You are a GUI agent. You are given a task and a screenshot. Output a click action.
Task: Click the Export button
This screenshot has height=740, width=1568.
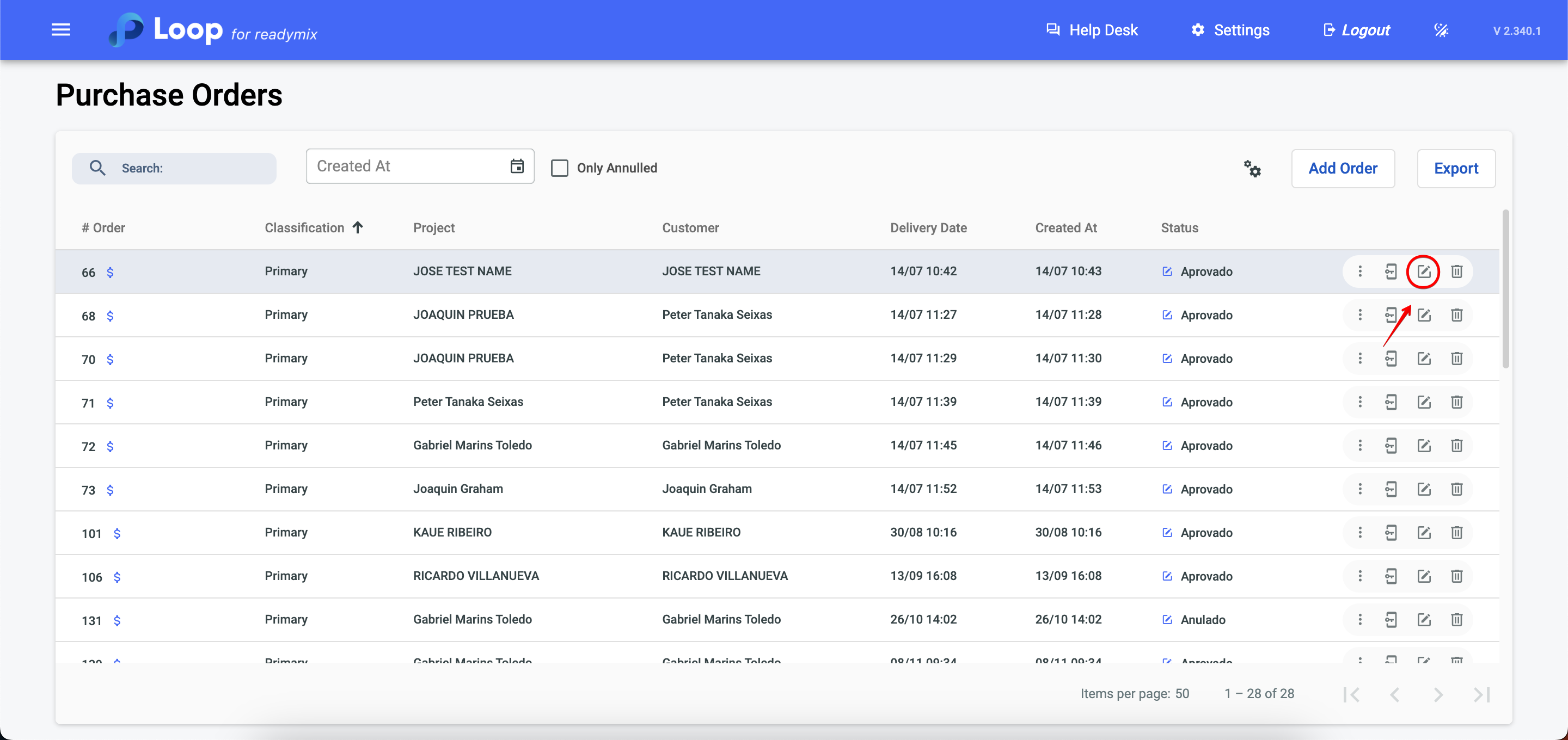pyautogui.click(x=1455, y=169)
